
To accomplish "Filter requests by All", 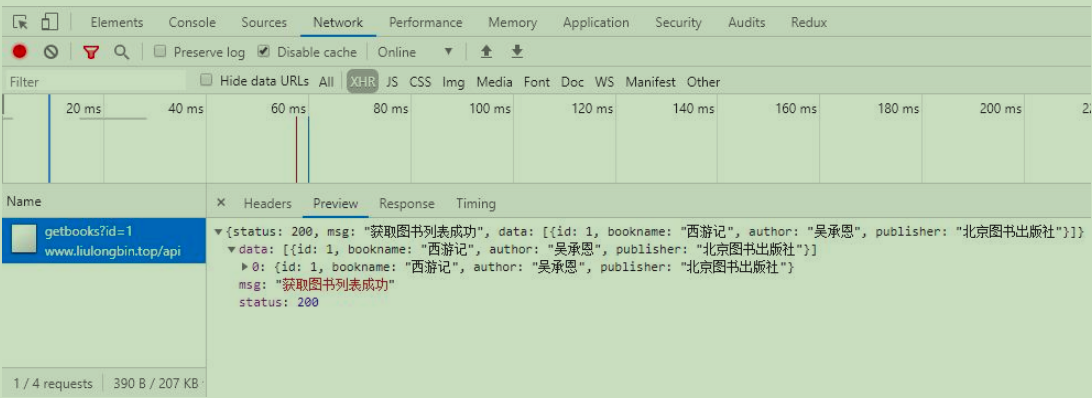I will (326, 82).
